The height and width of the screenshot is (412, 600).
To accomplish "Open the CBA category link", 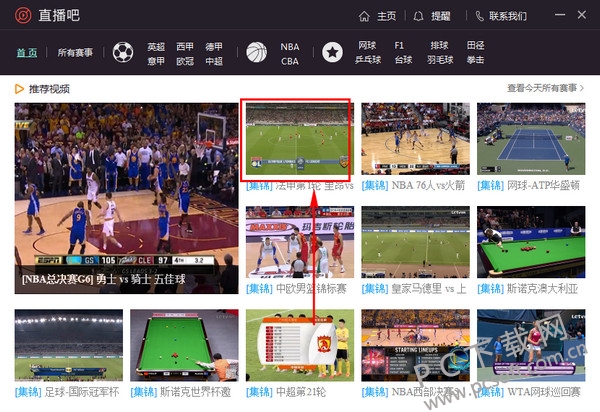I will 289,61.
